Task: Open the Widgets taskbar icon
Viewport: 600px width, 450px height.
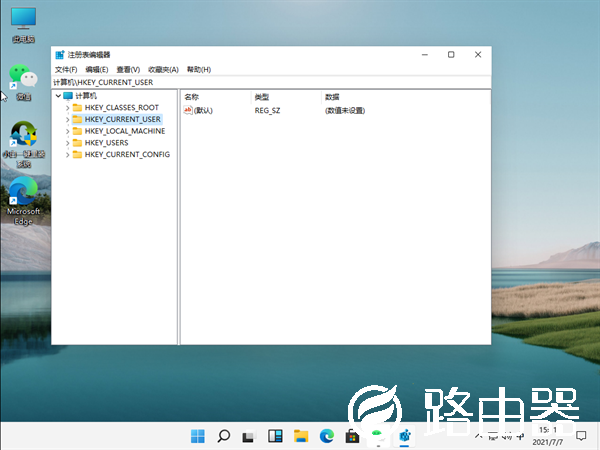Action: 275,436
